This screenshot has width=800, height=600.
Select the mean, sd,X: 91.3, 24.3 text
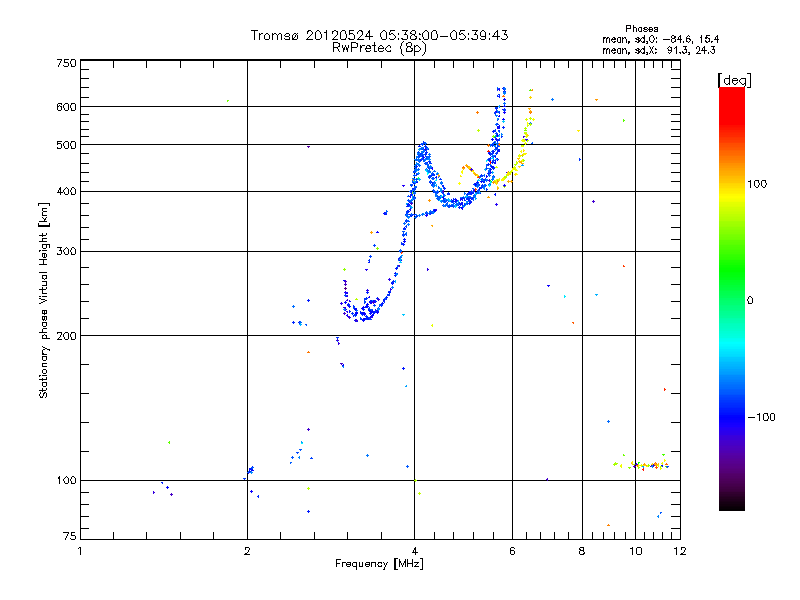(659, 50)
